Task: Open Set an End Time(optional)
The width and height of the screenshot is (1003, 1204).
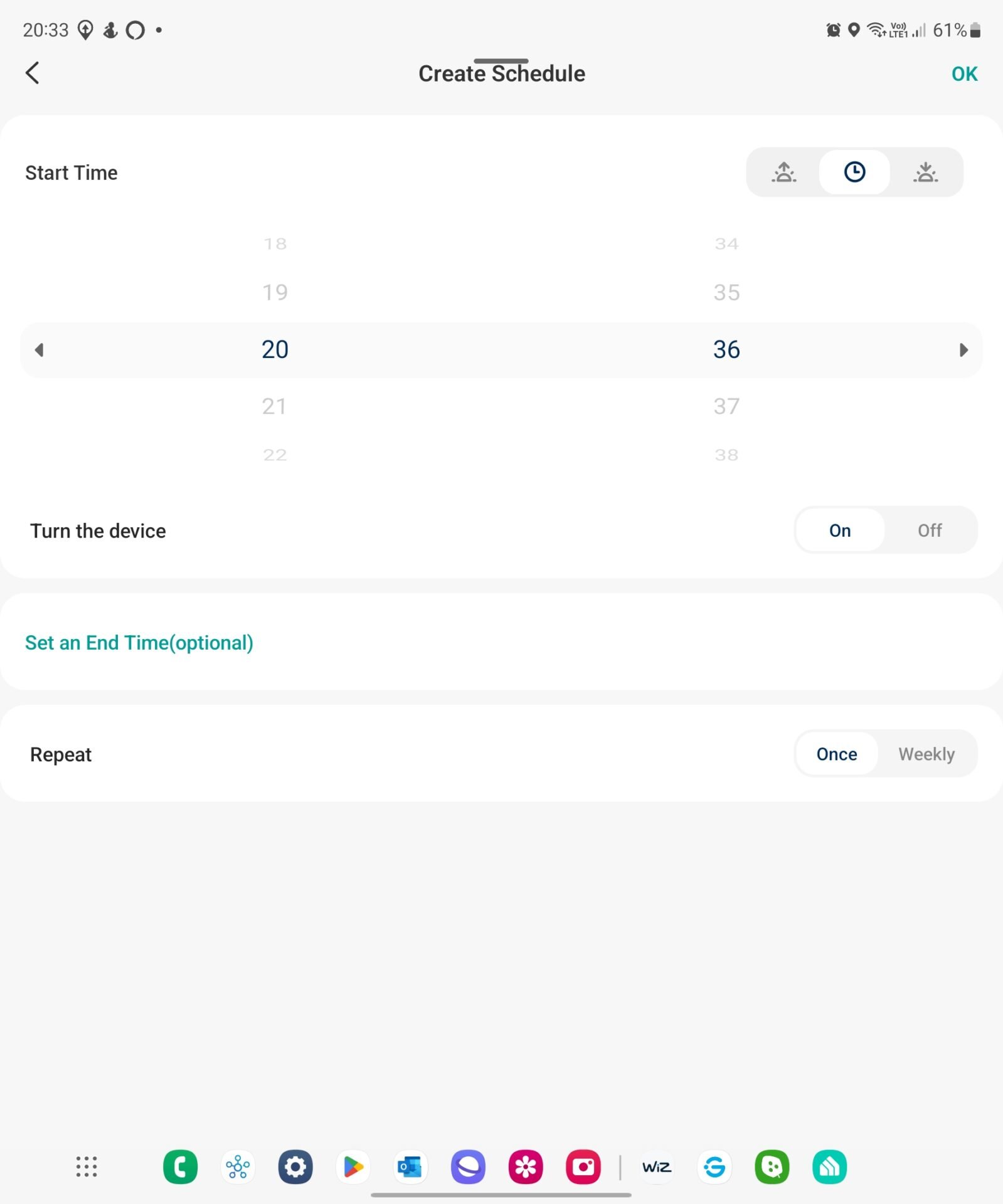Action: (139, 643)
